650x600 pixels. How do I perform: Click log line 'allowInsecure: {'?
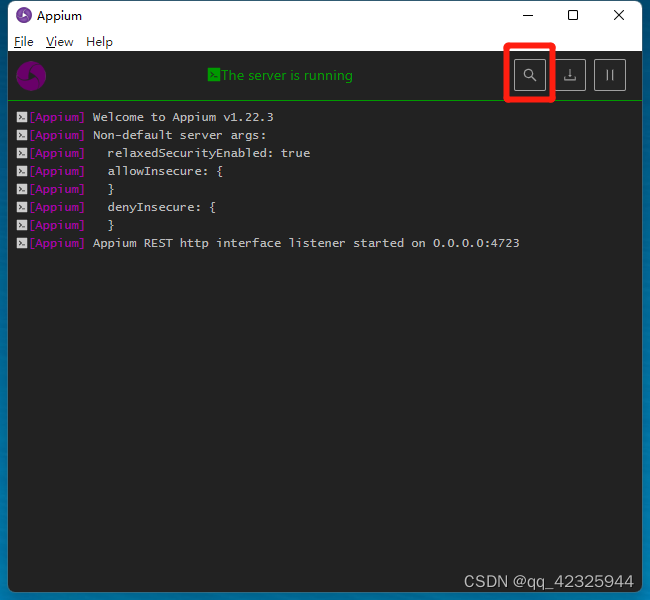[165, 171]
